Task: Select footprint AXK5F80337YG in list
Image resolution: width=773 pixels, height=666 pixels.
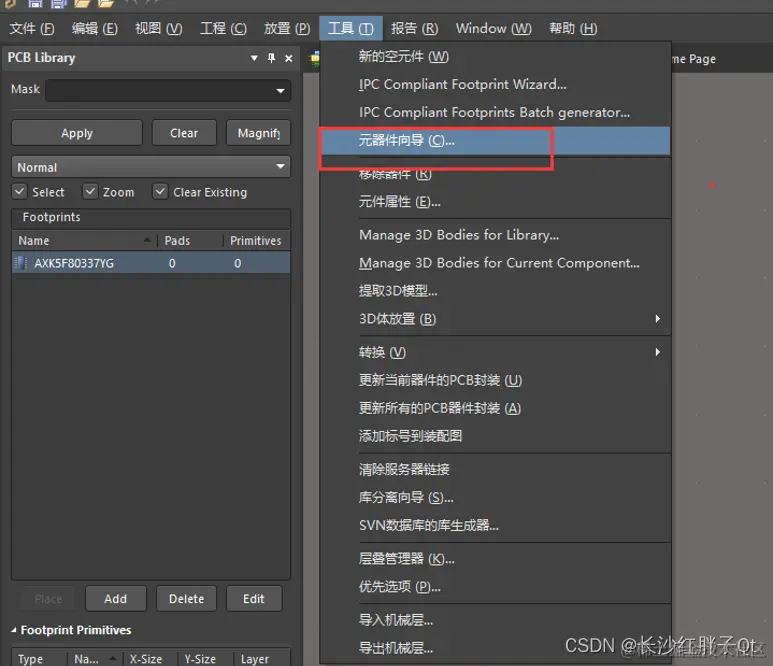Action: [x=151, y=263]
